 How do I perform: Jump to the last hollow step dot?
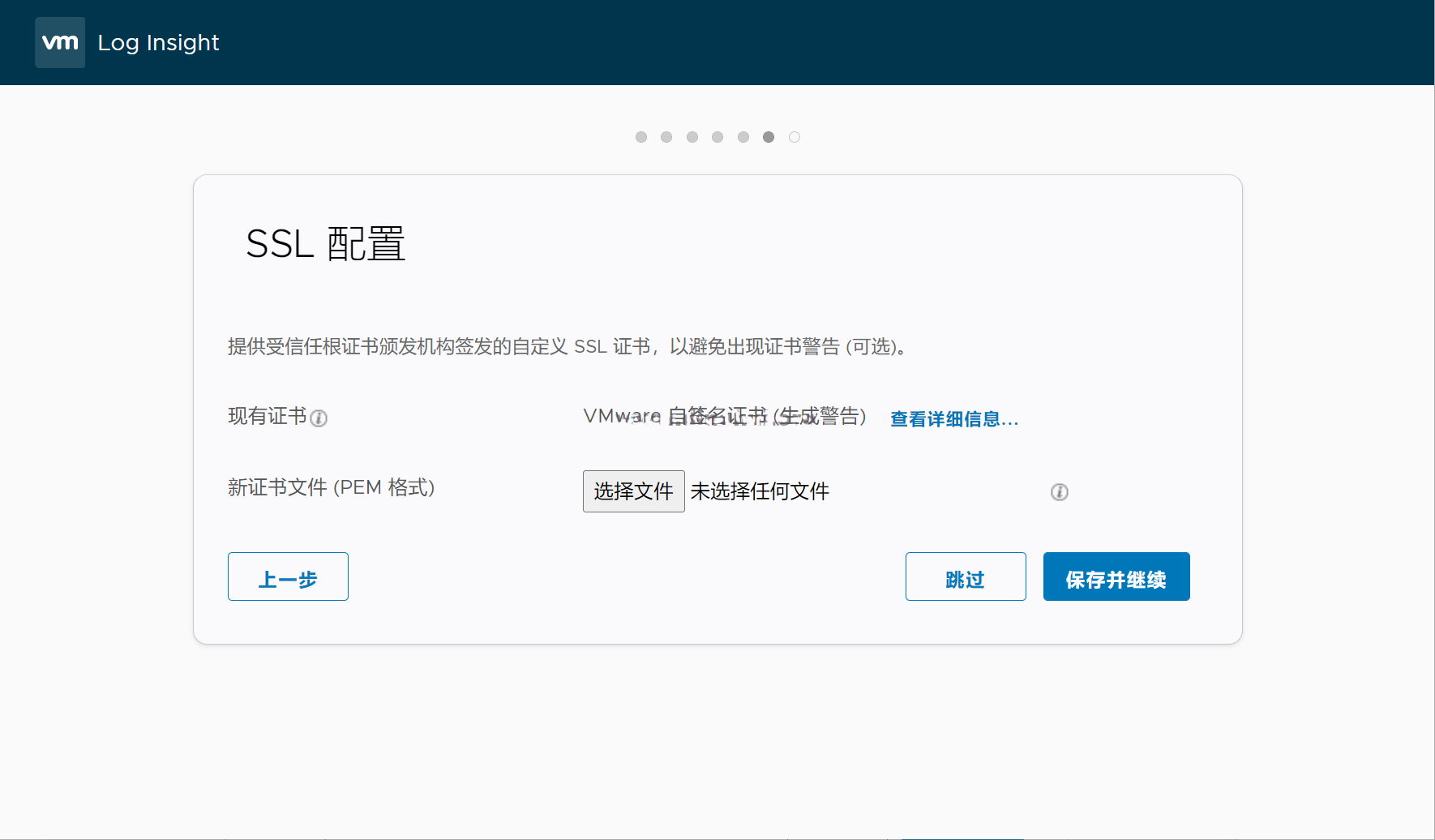coord(795,137)
